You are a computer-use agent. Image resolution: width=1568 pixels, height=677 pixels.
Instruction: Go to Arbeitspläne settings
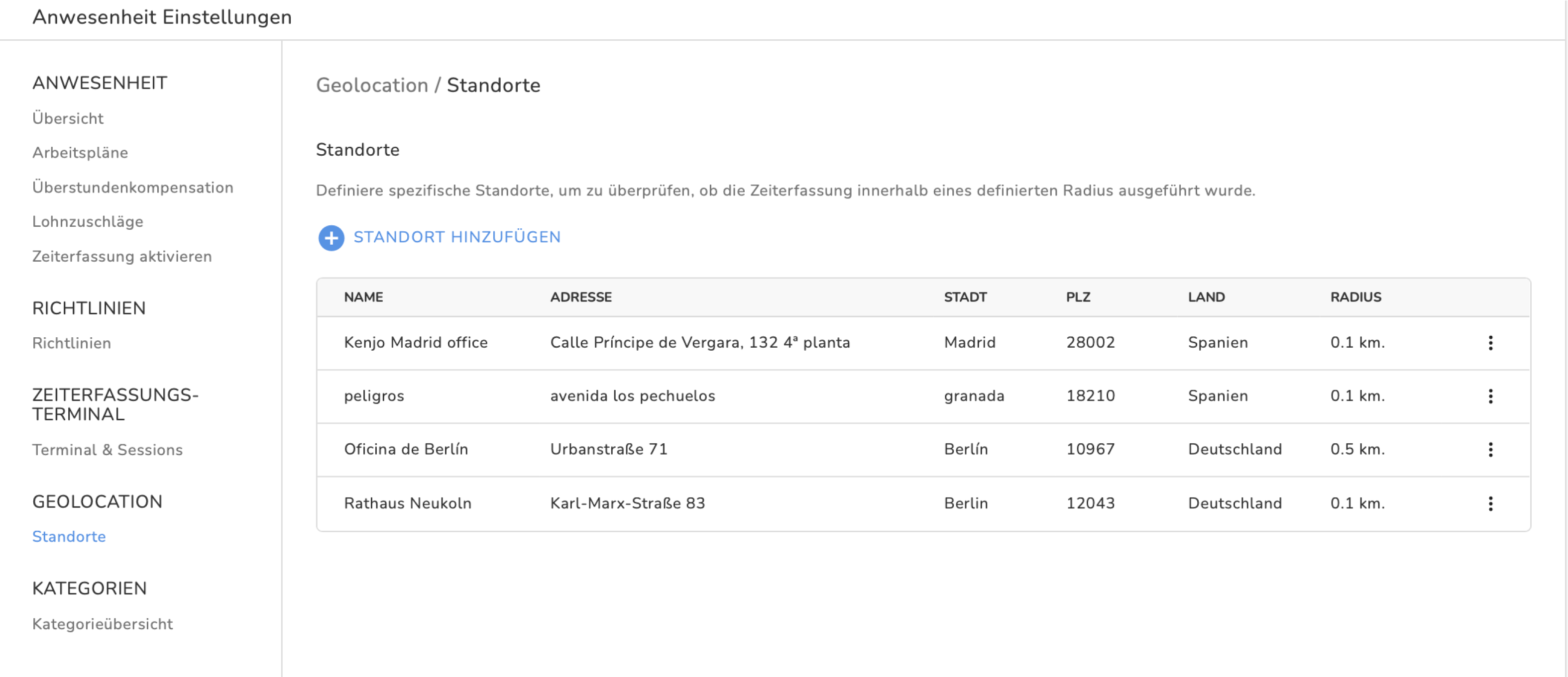[80, 153]
